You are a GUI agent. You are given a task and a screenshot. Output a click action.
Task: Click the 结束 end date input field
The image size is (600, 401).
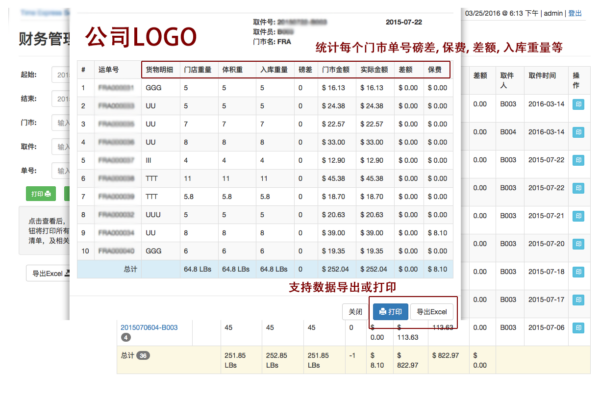(x=60, y=99)
